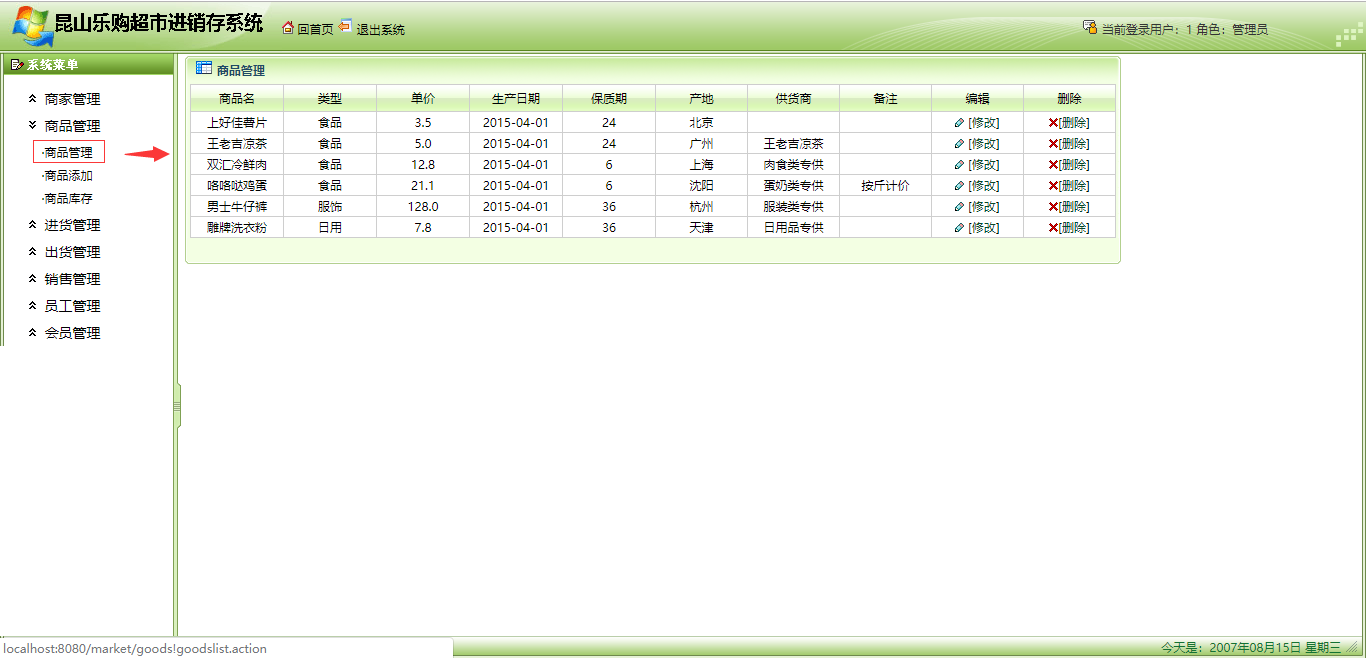The image size is (1366, 658).
Task: Click the pencil icon for 咯咯哒鸡蛋
Action: click(959, 185)
